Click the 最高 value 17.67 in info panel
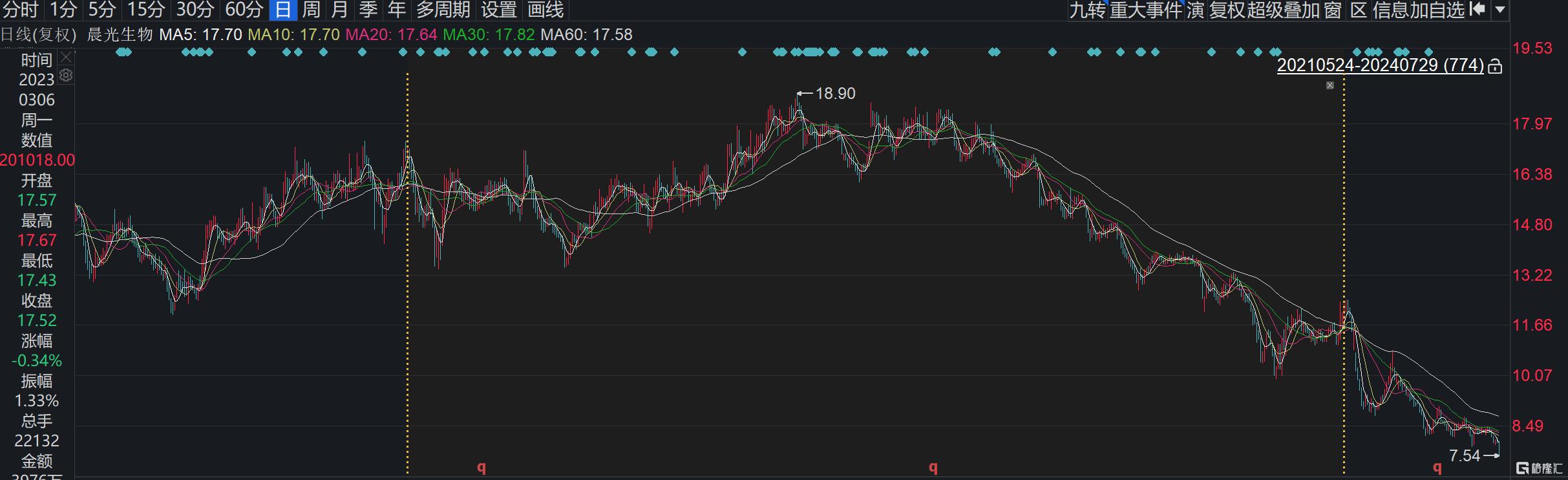 (37, 241)
